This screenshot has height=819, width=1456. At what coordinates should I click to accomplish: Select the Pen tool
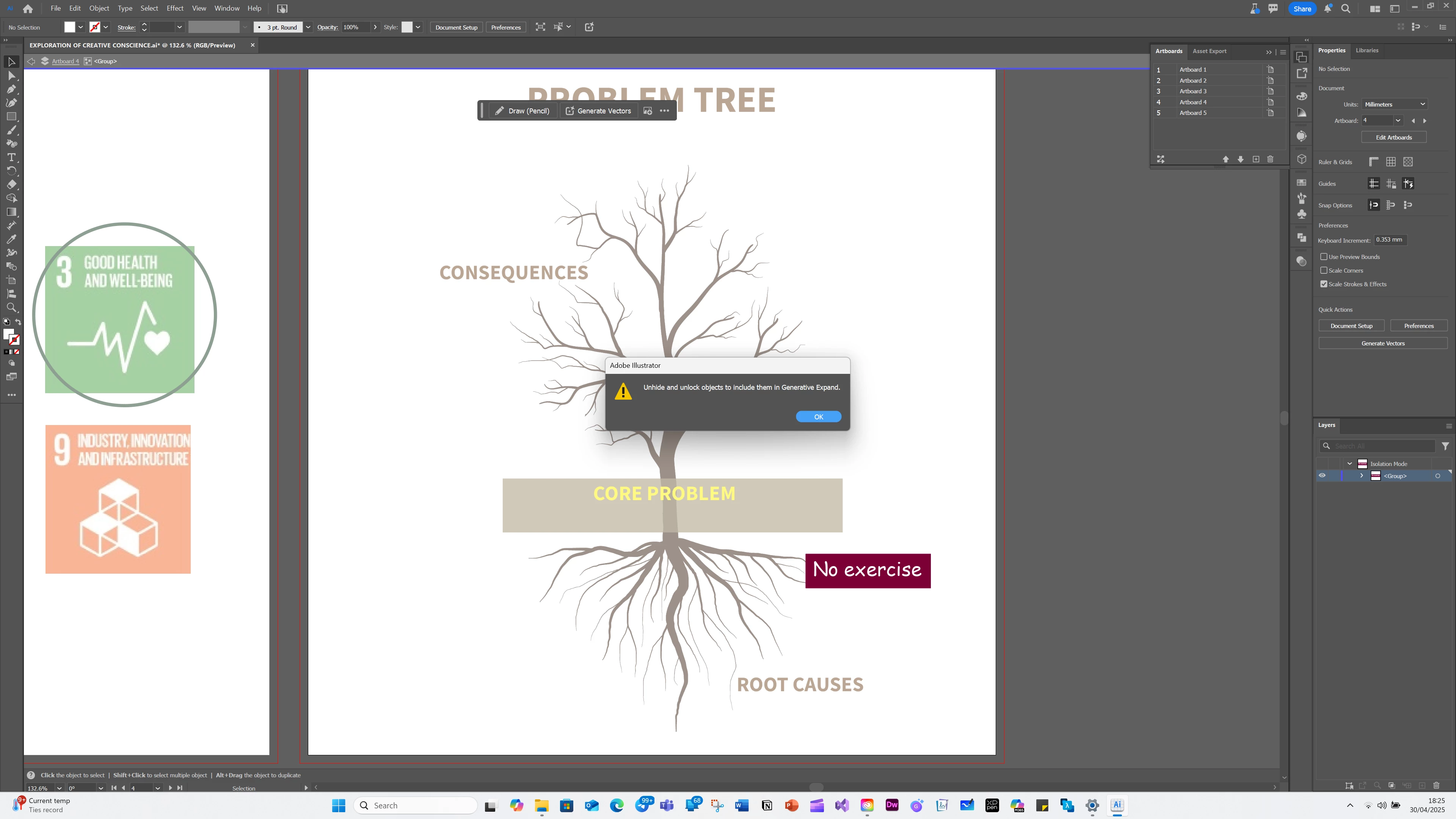pos(11,89)
